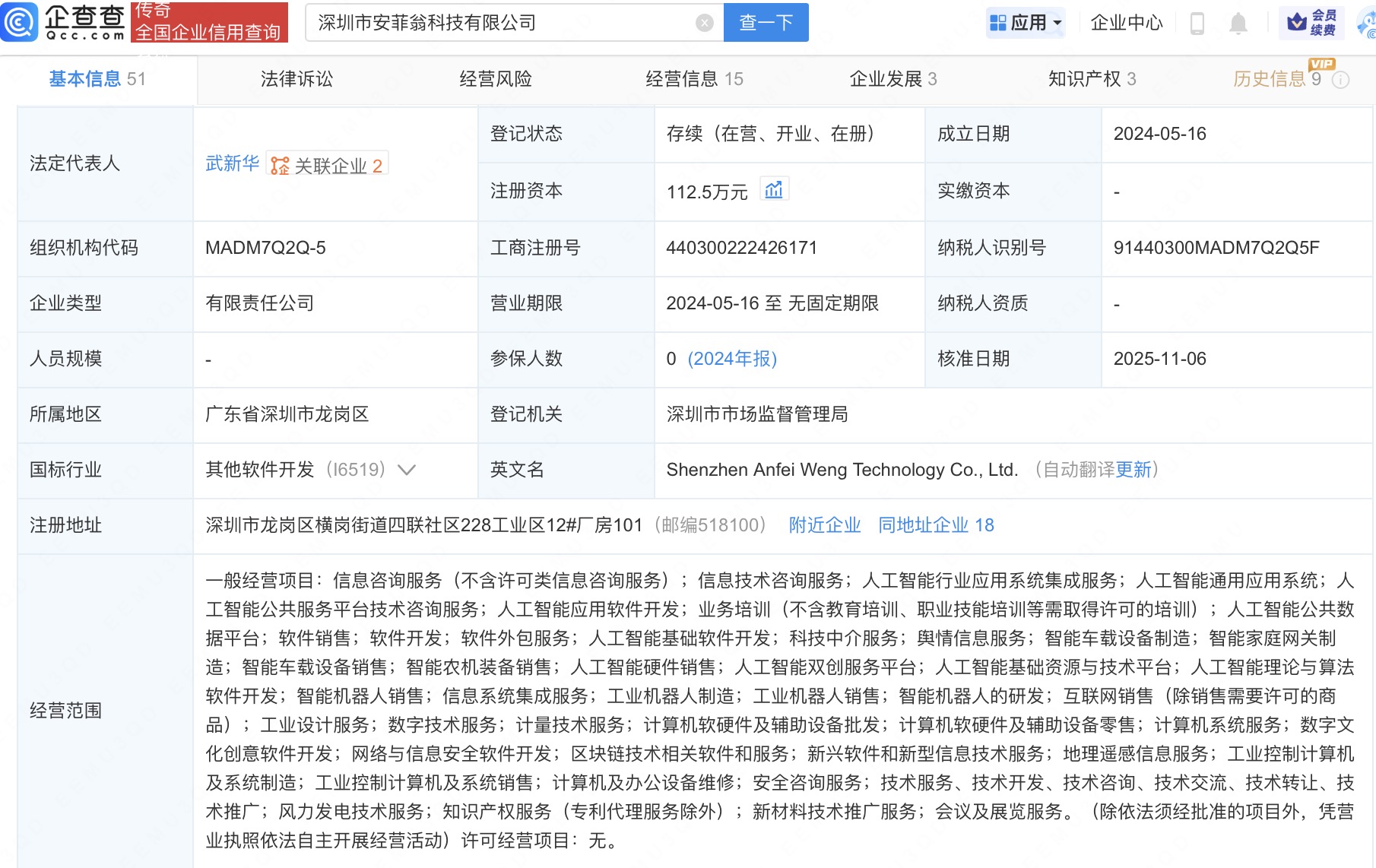Click the business term 2024-05-16 至 无固定期限
Screen dimensions: 1376x868
pyautogui.click(x=772, y=303)
